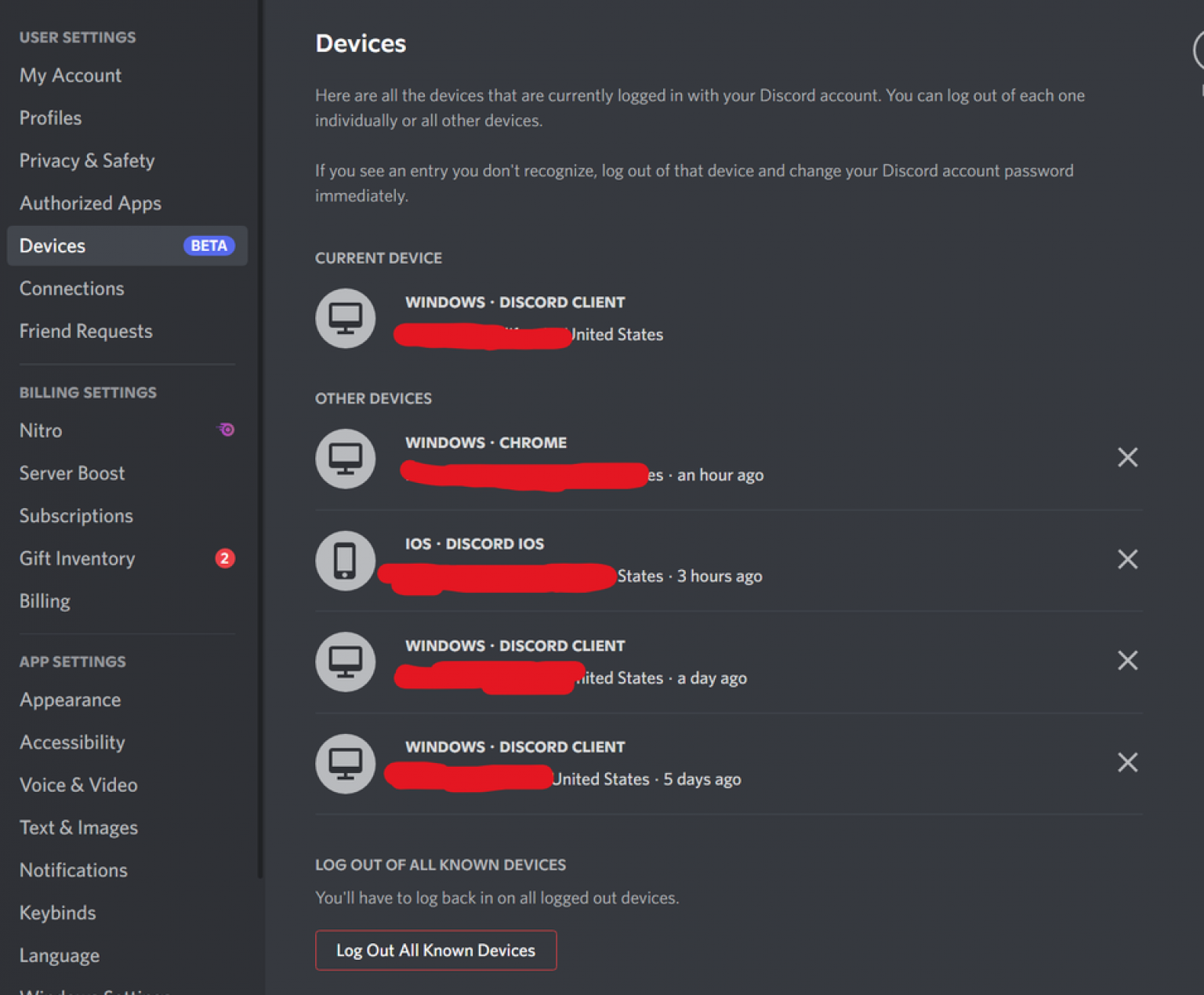Click the Windows Chrome device monitor icon

[345, 459]
